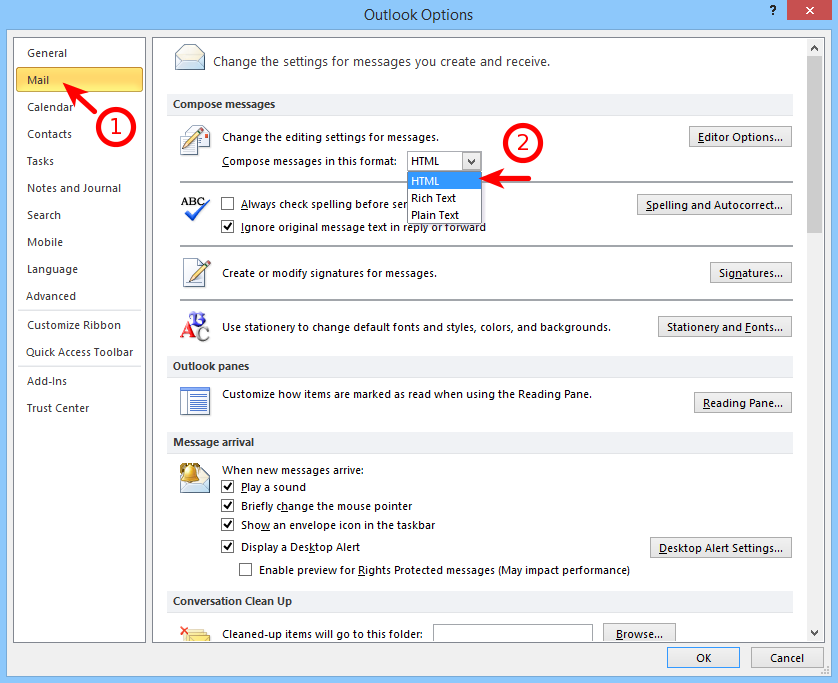This screenshot has height=683, width=838.
Task: Click the Outlook panes section header
Action: point(479,366)
